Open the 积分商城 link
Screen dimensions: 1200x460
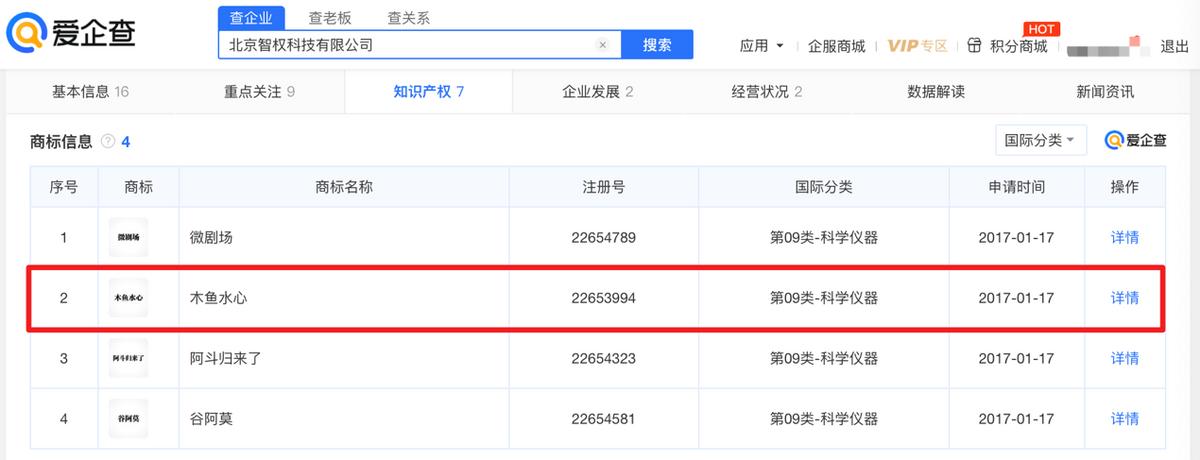[x=1019, y=46]
